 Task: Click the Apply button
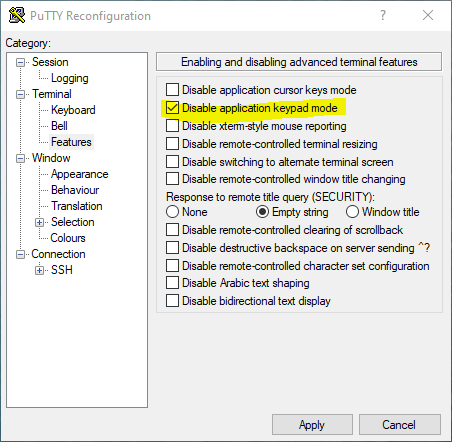(312, 425)
